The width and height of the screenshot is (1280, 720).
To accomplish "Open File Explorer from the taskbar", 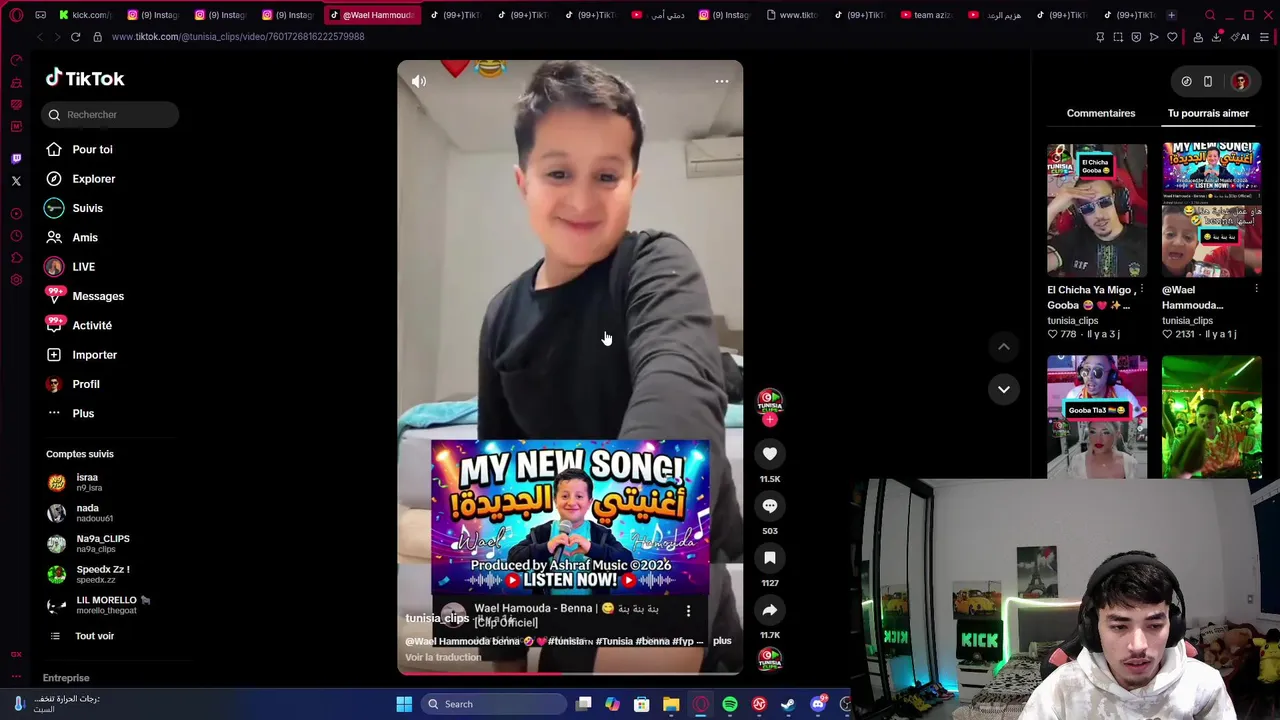I will pyautogui.click(x=671, y=704).
